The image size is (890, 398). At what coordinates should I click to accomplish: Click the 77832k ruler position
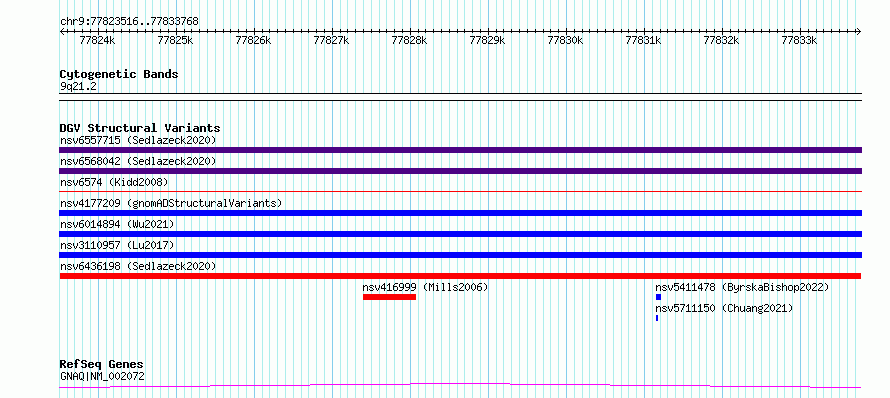(x=721, y=41)
